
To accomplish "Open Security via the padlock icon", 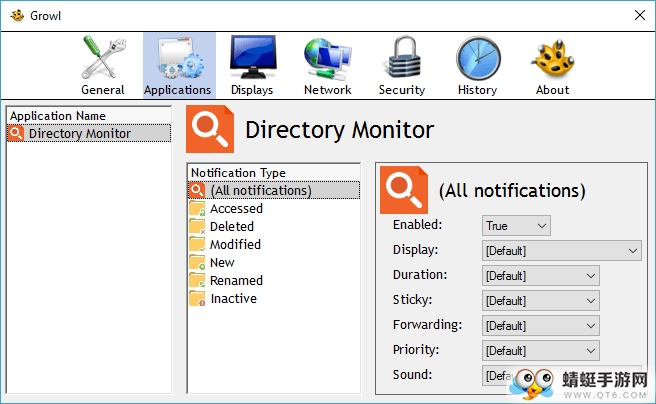I will point(404,58).
